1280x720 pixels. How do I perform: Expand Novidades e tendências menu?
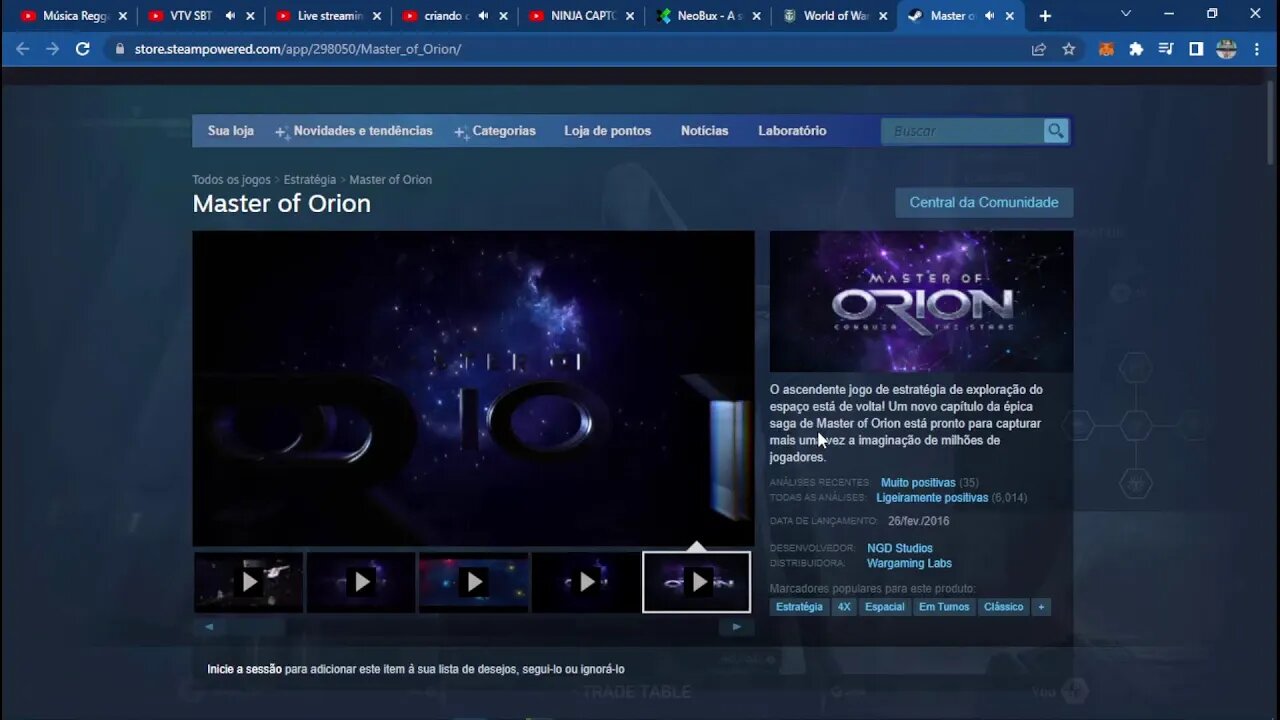click(354, 131)
